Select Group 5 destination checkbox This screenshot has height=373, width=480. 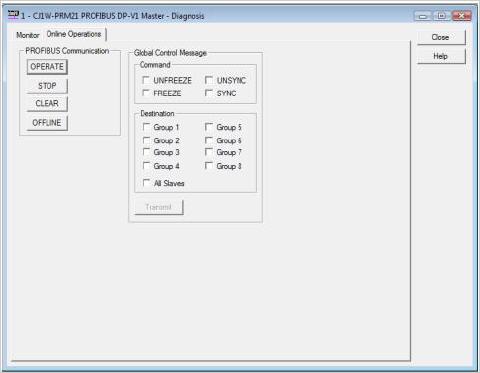click(209, 127)
